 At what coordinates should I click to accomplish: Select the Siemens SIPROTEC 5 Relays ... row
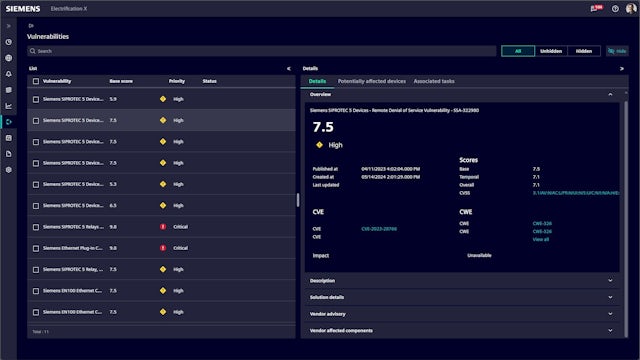[161, 227]
